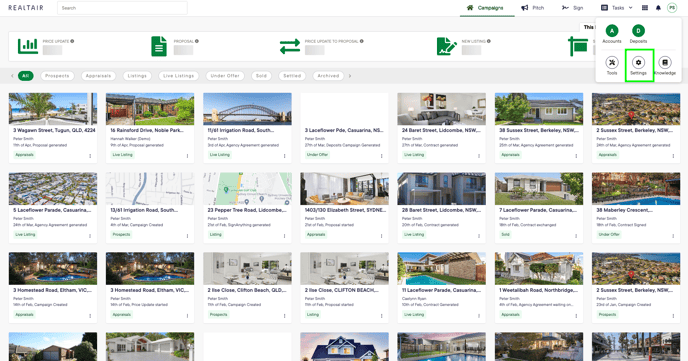
Task: Click the notifications bell icon
Action: pos(658,8)
